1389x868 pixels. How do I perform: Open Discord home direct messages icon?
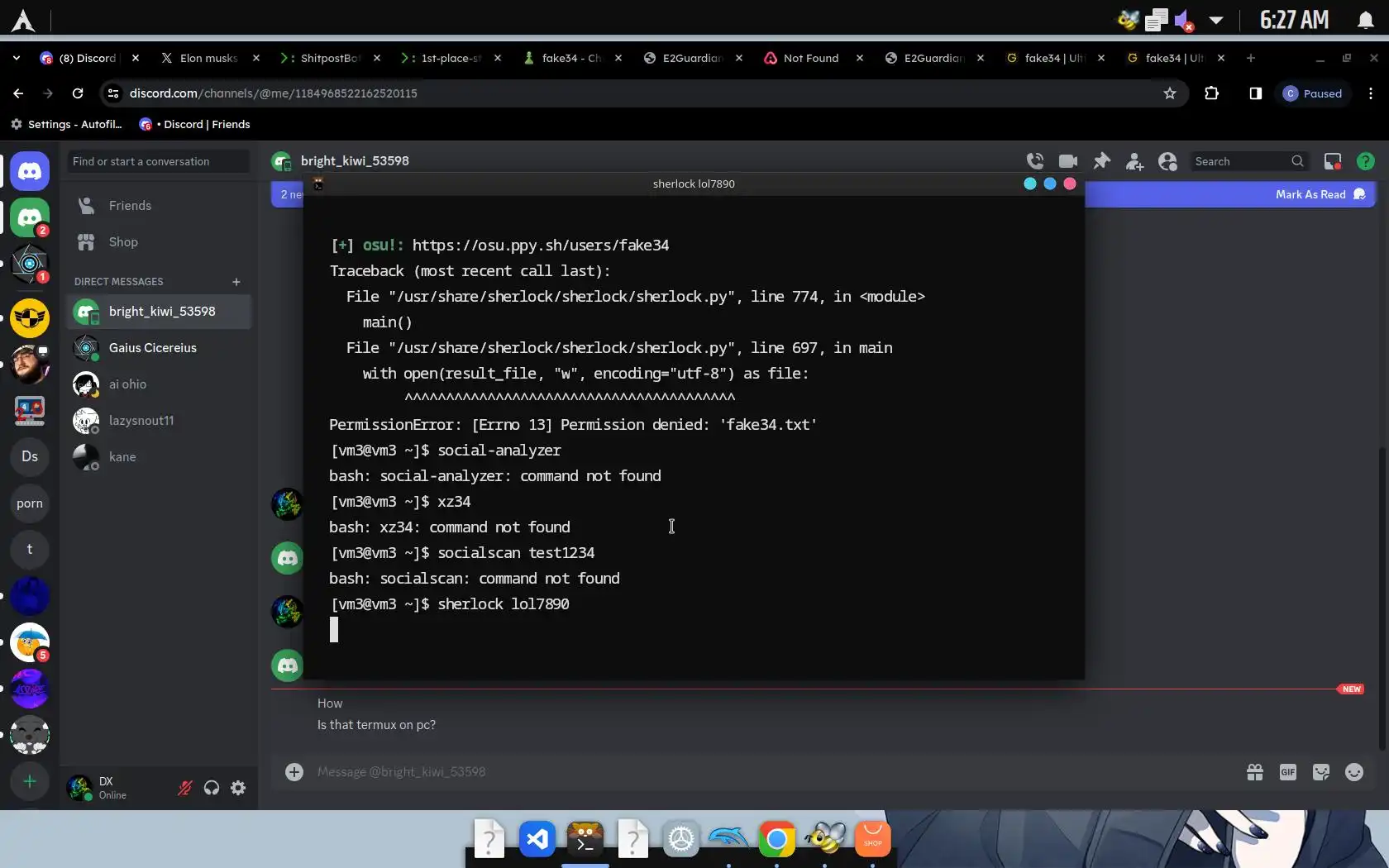click(30, 171)
